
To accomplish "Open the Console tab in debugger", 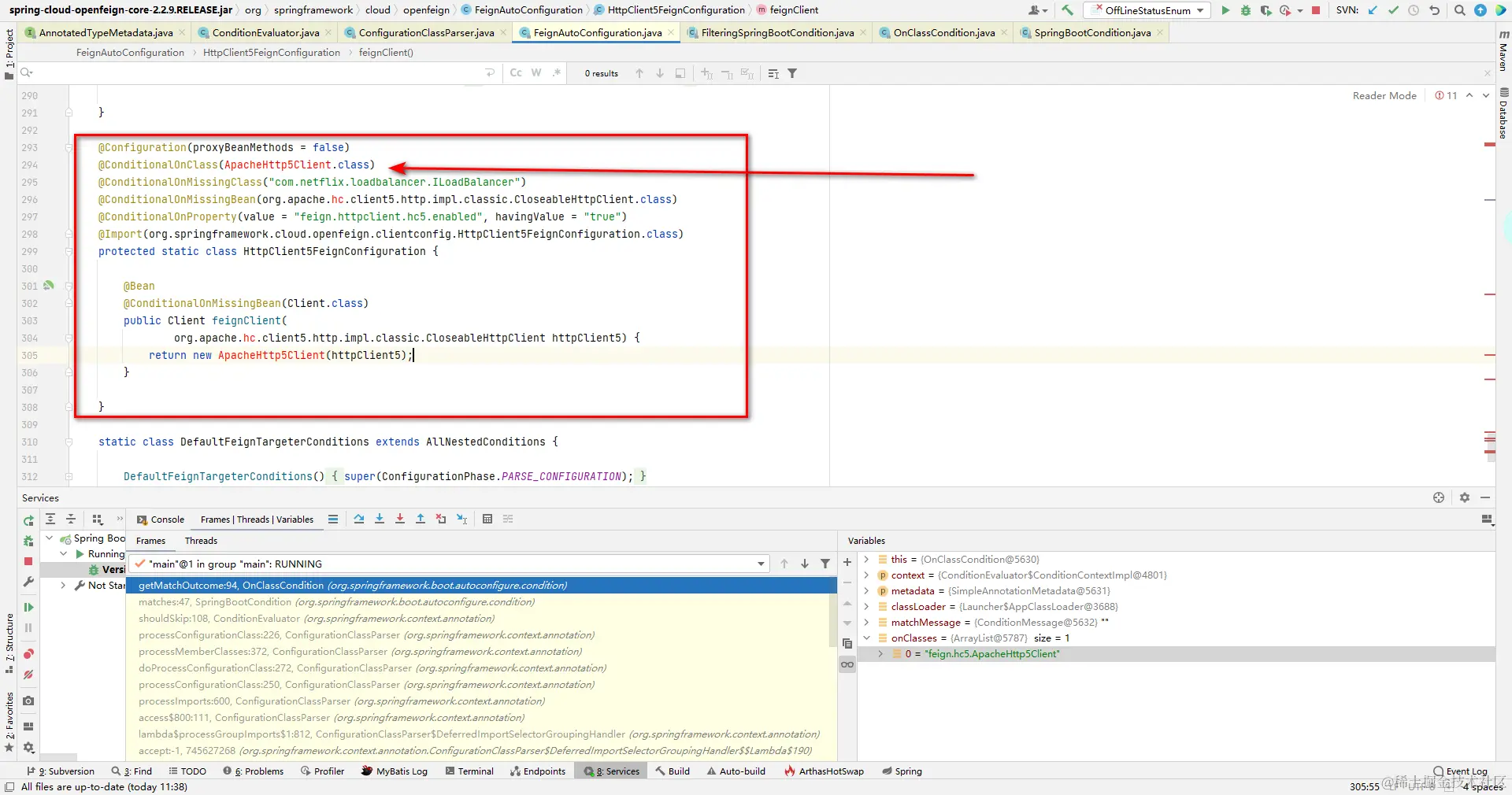I will (x=161, y=520).
